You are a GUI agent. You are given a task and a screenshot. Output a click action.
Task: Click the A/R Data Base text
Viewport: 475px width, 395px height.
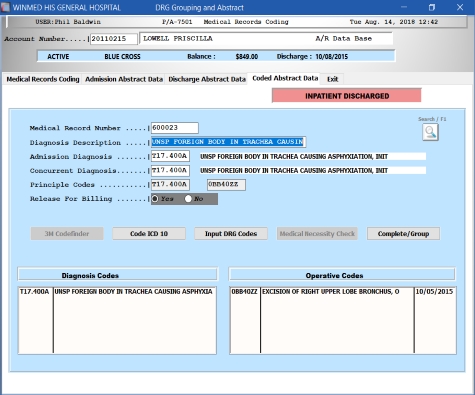click(x=343, y=39)
